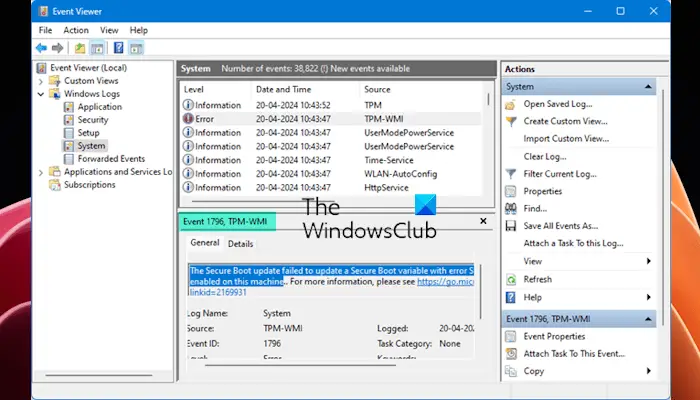
Task: Select the Time-Service event row
Action: click(390, 160)
